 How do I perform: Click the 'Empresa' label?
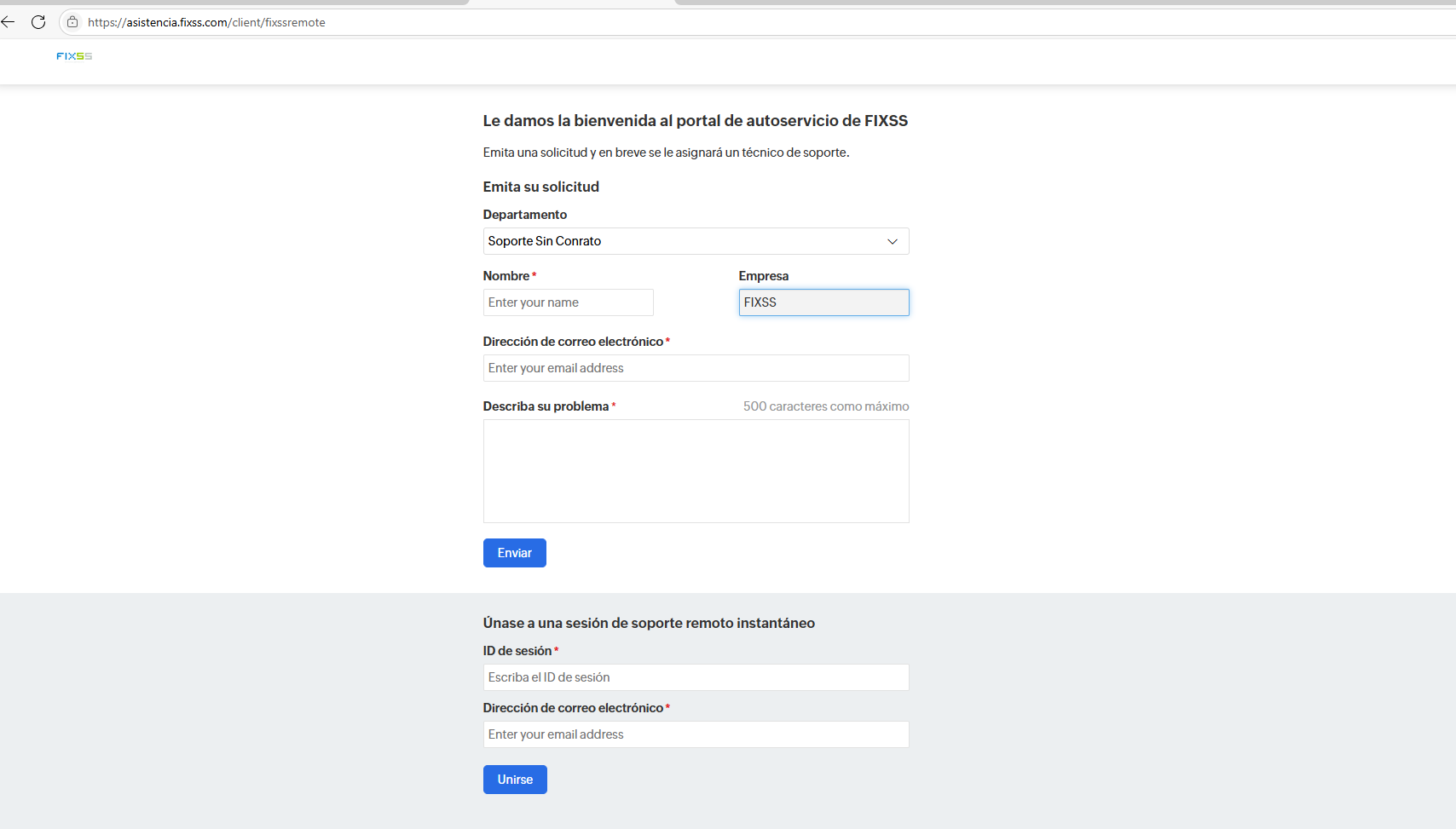[764, 276]
